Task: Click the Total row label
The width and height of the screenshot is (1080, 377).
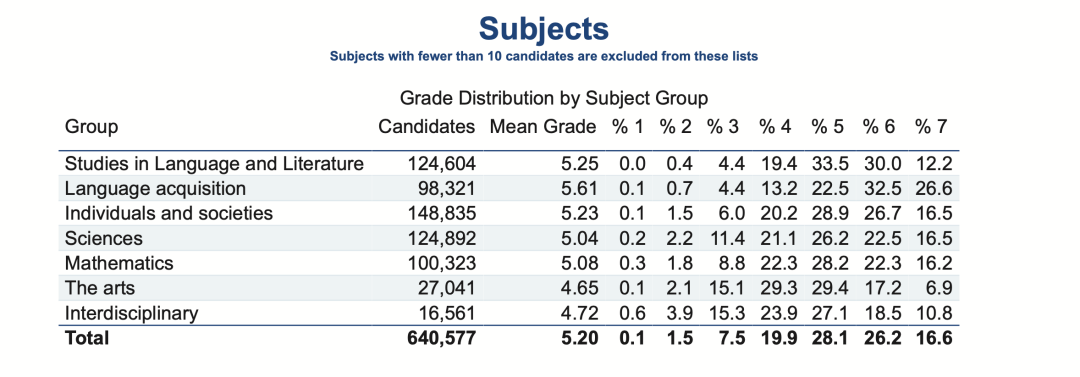Action: click(x=86, y=338)
